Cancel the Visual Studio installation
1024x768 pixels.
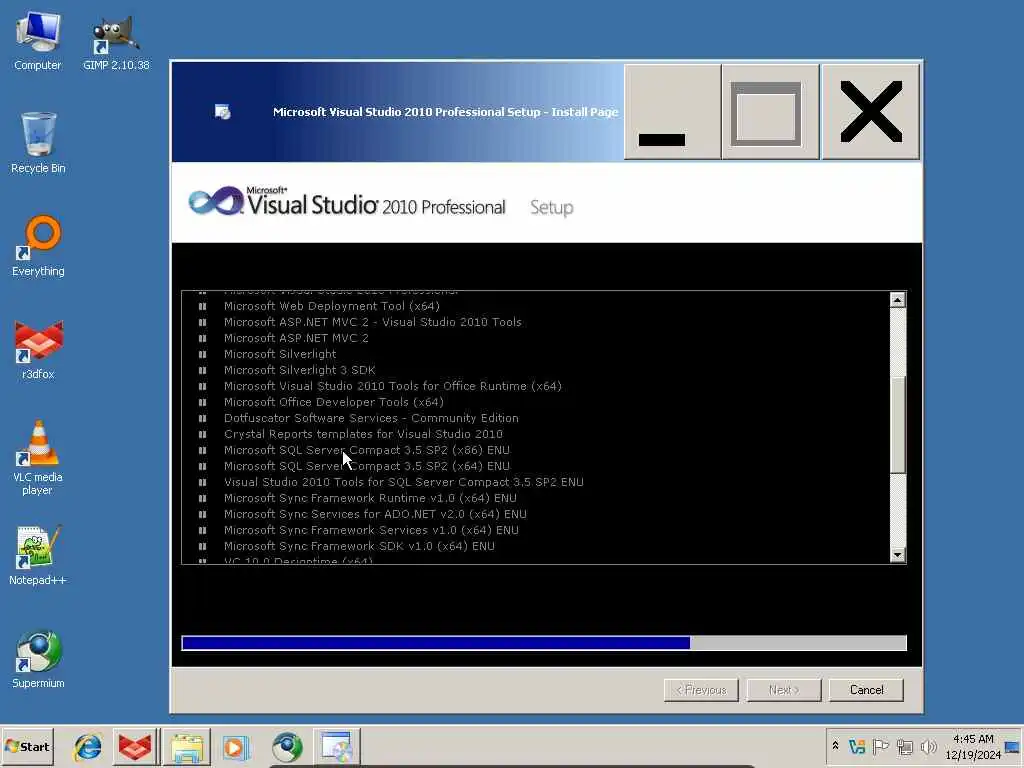tap(866, 690)
